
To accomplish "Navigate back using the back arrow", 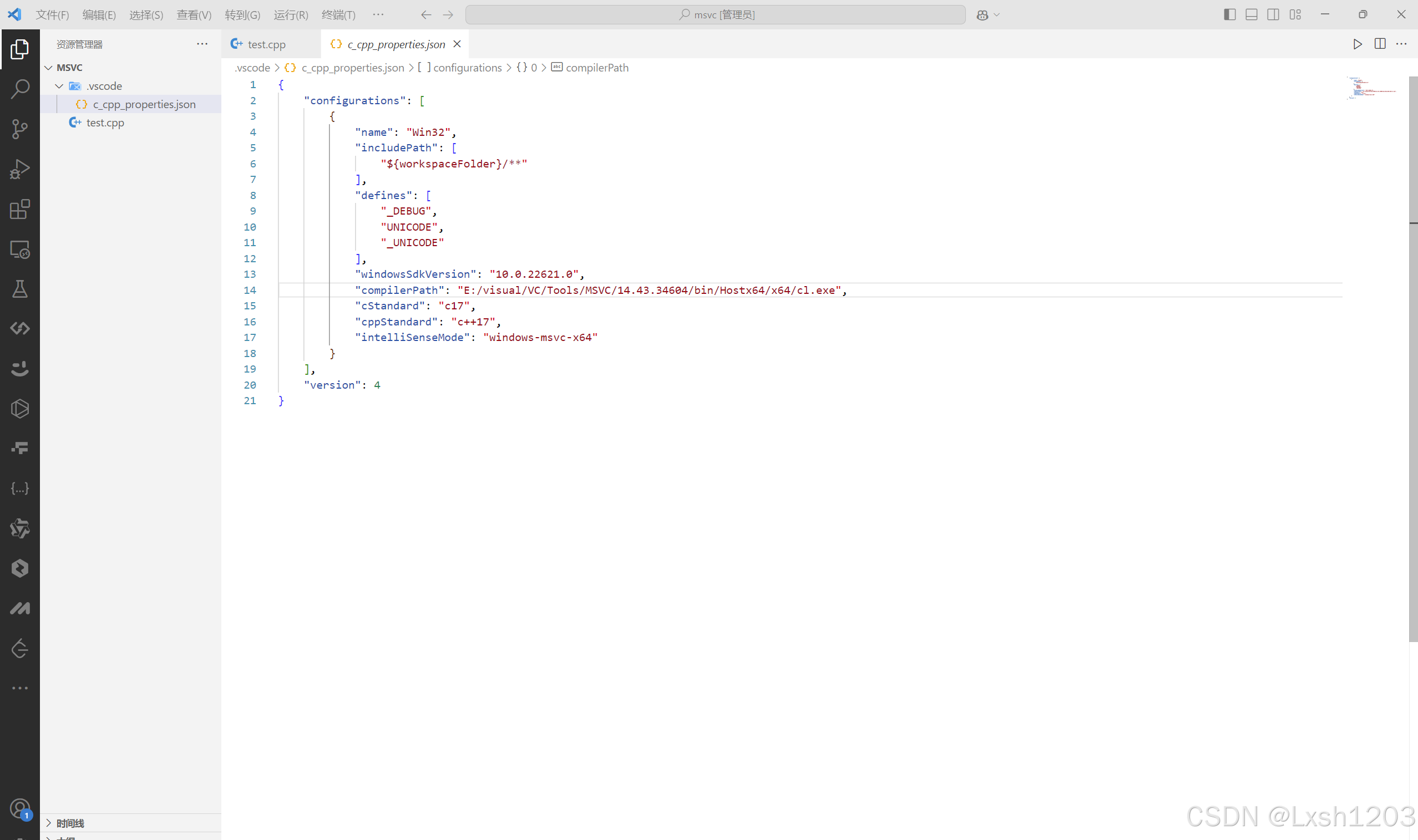I will pos(426,14).
